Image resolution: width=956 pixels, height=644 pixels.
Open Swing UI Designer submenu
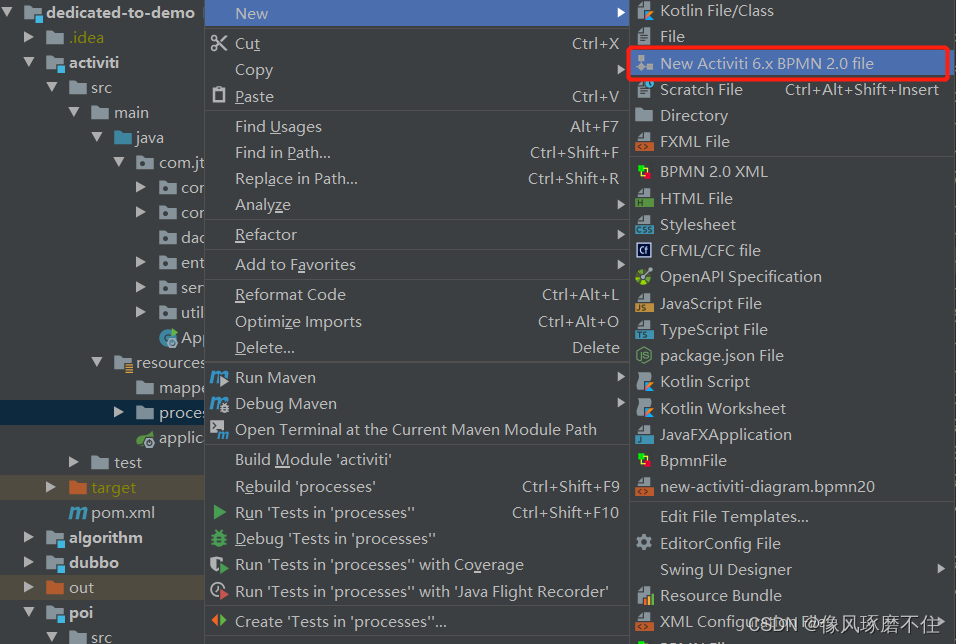click(791, 569)
